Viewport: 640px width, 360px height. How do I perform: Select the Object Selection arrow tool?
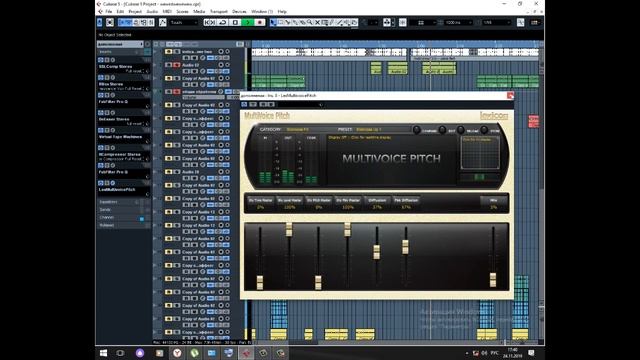pyautogui.click(x=273, y=22)
